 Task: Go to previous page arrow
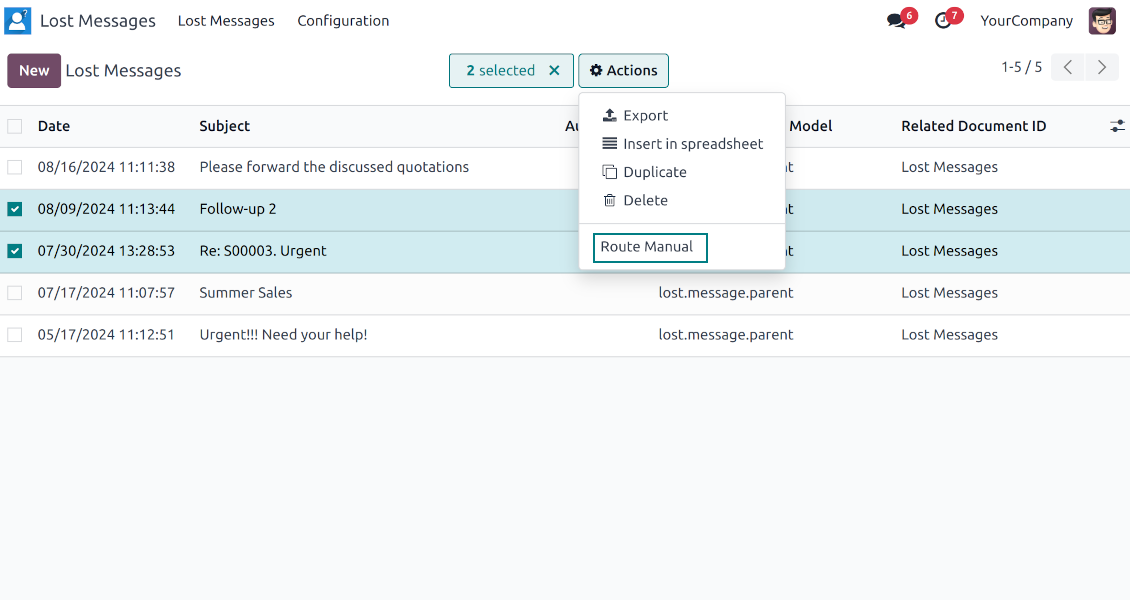tap(1067, 68)
